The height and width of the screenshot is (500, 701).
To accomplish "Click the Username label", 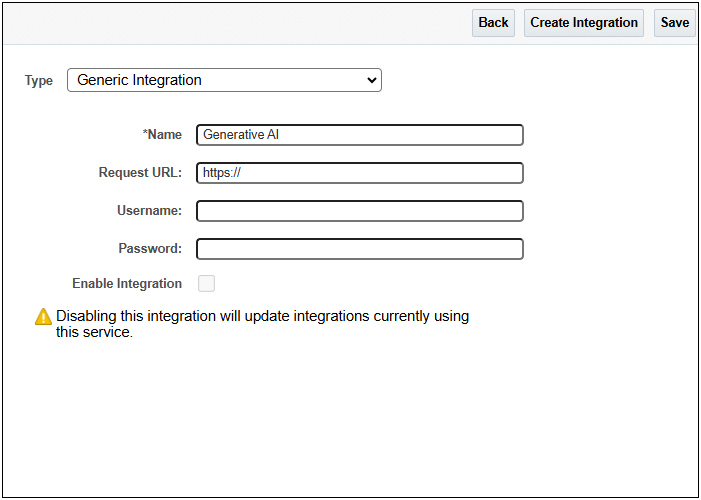I will coord(149,211).
